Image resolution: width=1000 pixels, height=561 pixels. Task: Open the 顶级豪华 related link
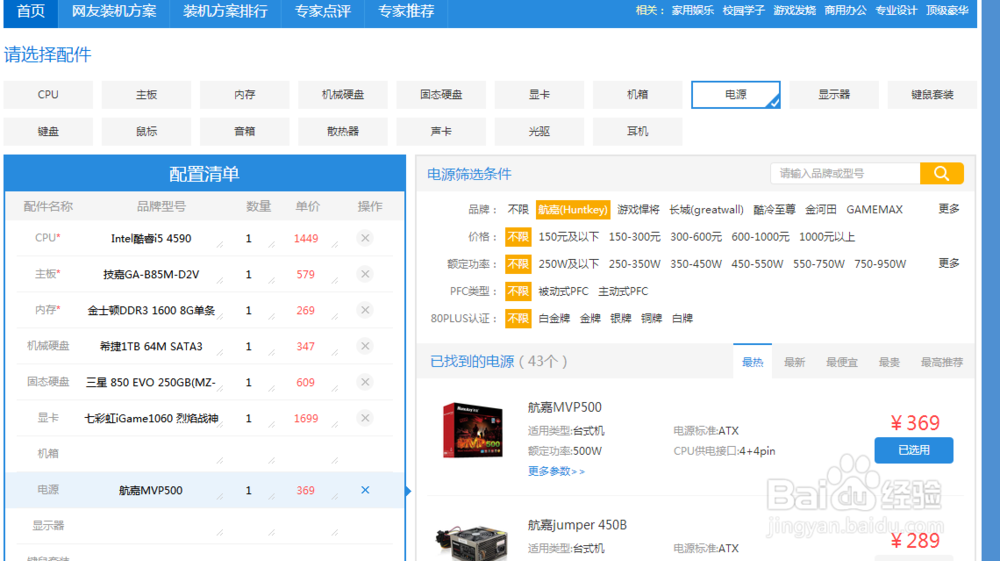[948, 11]
